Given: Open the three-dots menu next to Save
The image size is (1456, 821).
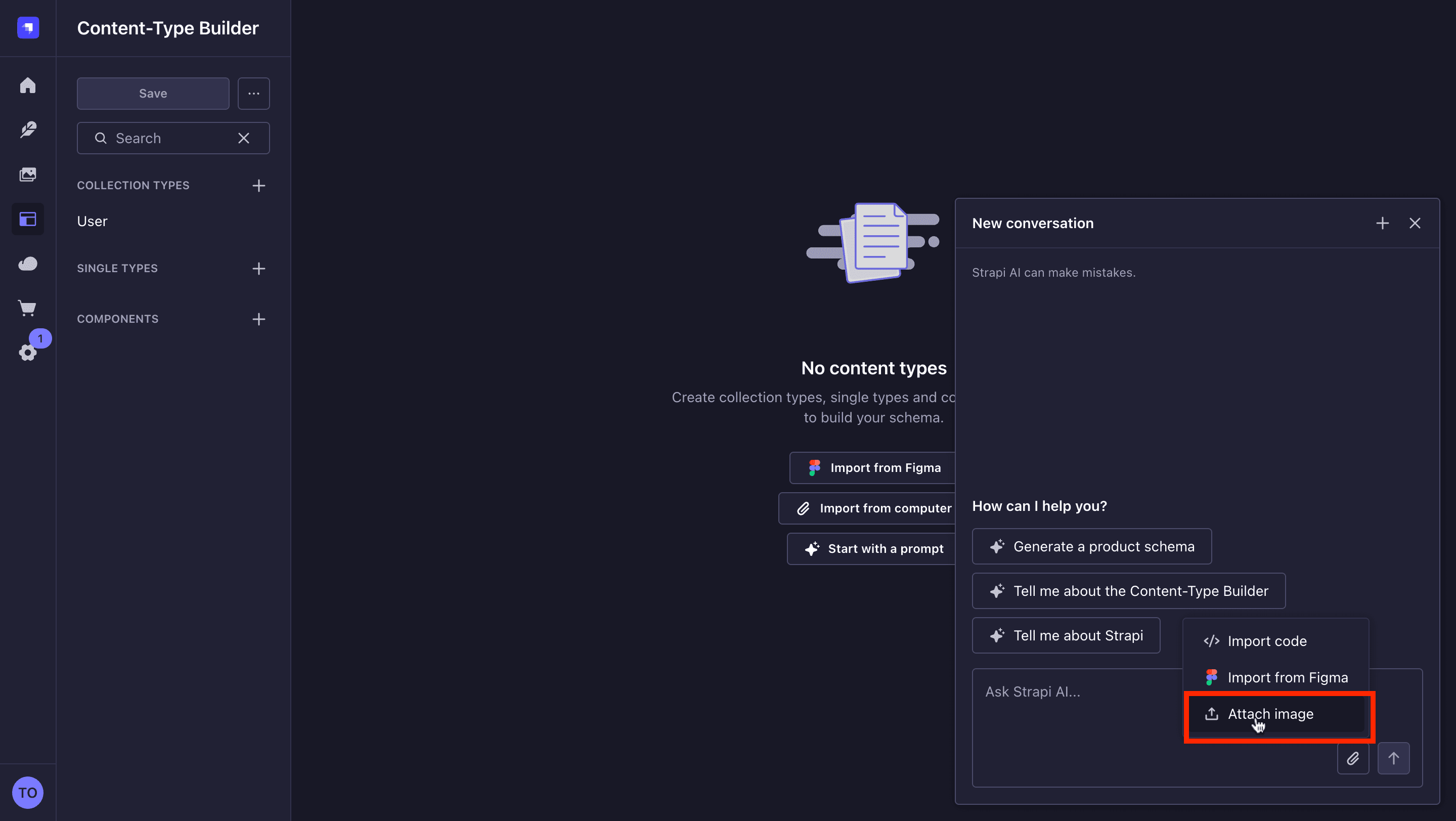Looking at the screenshot, I should 254,93.
